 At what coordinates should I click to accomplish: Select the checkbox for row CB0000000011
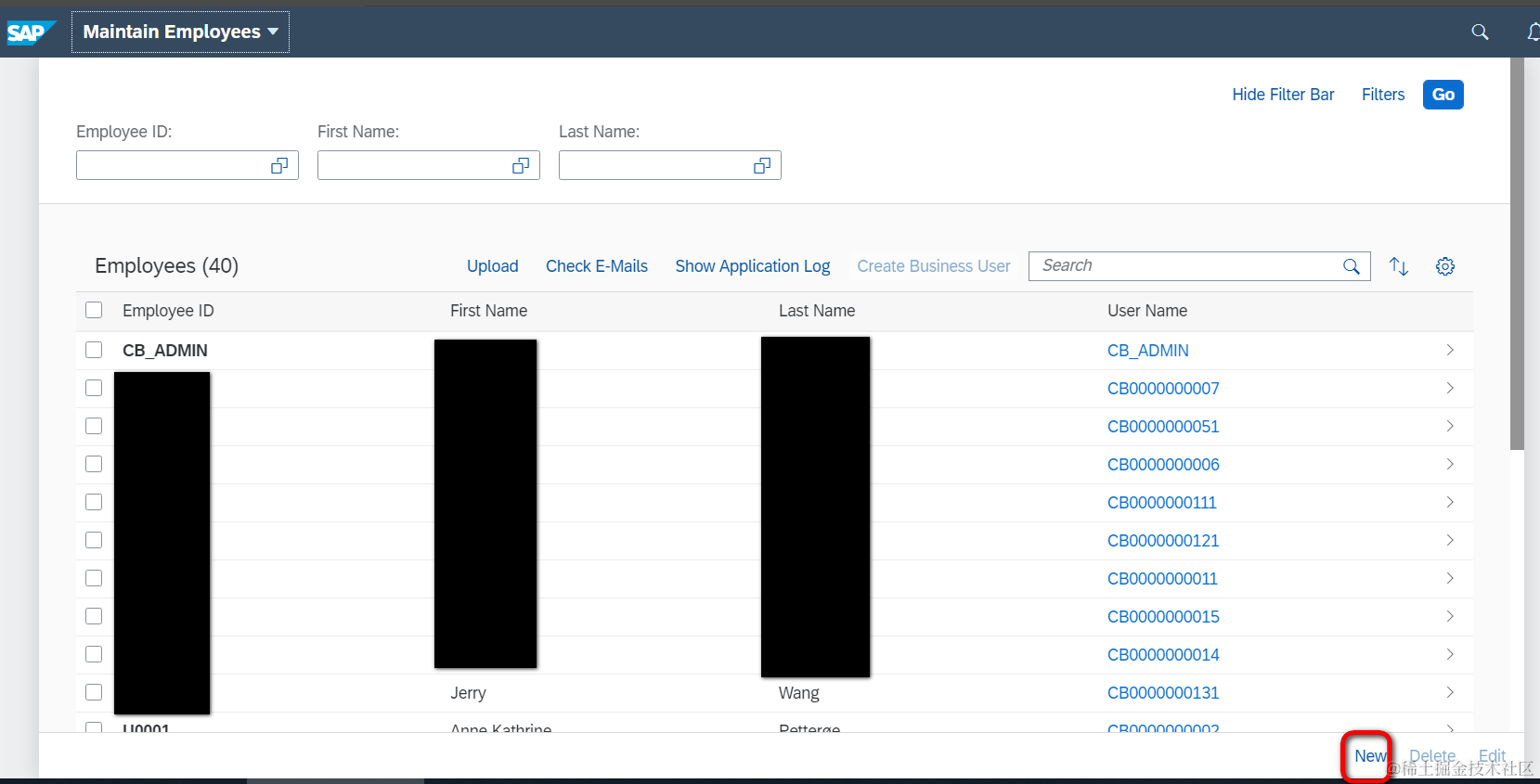tap(94, 578)
